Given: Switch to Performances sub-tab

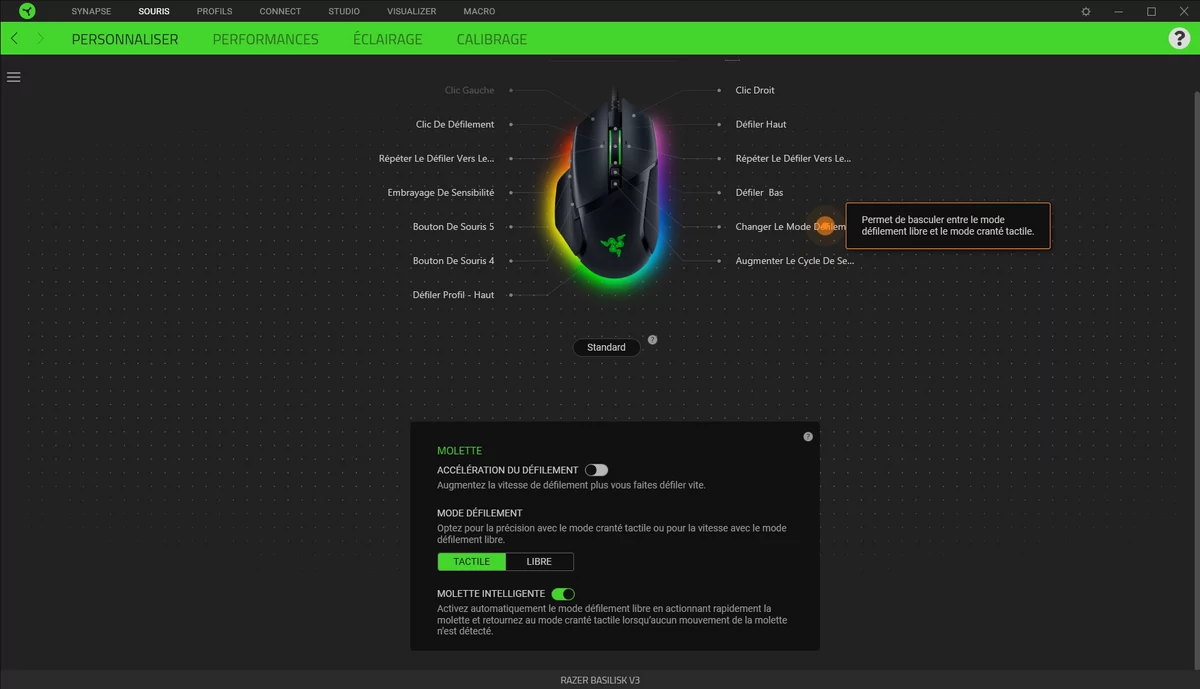Looking at the screenshot, I should [266, 39].
